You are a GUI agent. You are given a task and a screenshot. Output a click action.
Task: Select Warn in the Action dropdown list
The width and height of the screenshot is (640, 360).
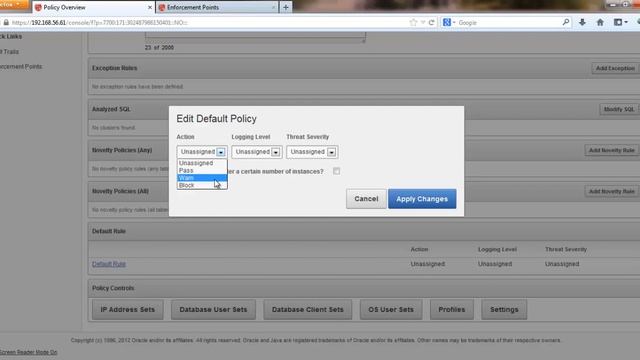pyautogui.click(x=202, y=178)
